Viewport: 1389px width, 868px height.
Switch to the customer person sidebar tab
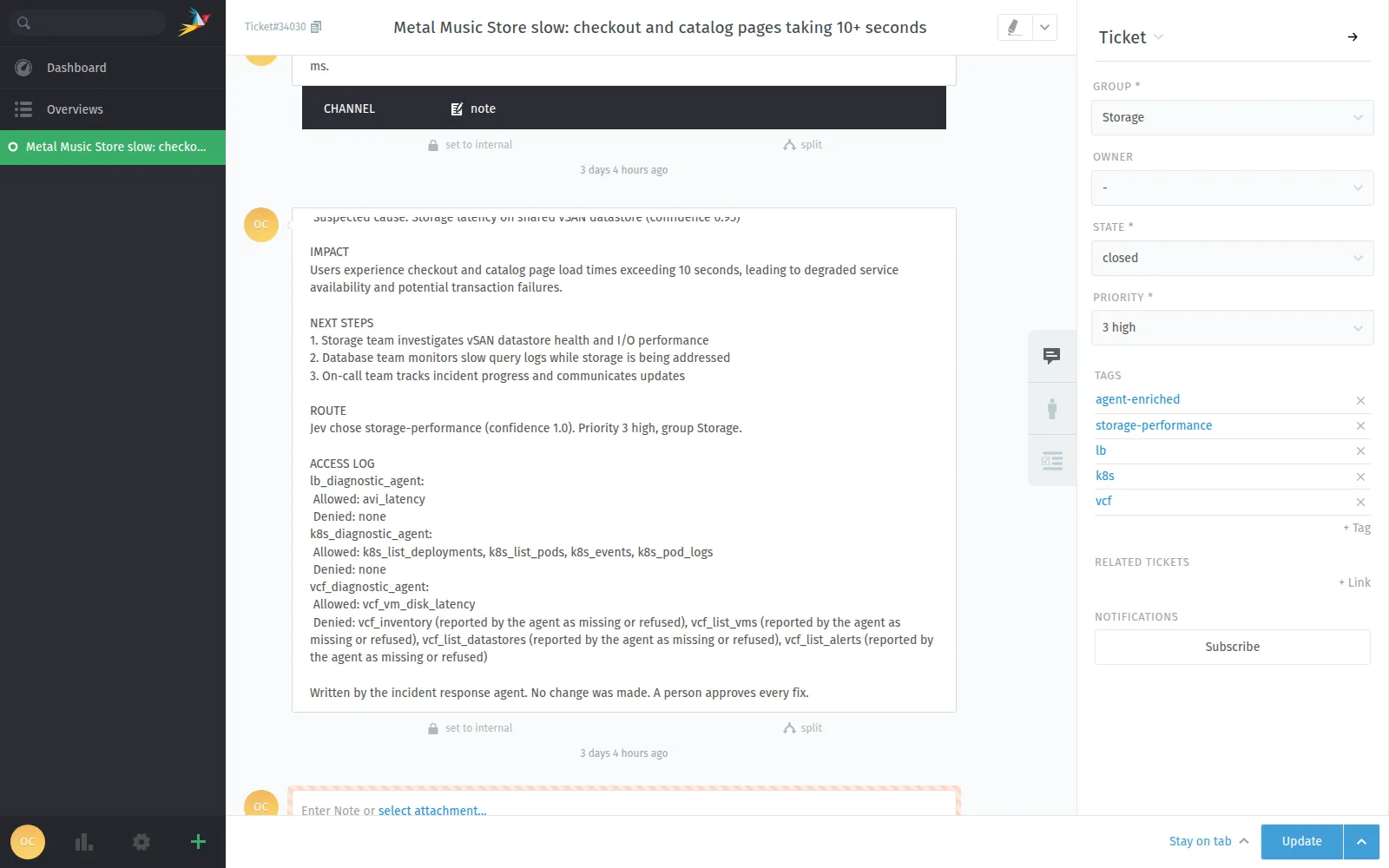[1051, 409]
